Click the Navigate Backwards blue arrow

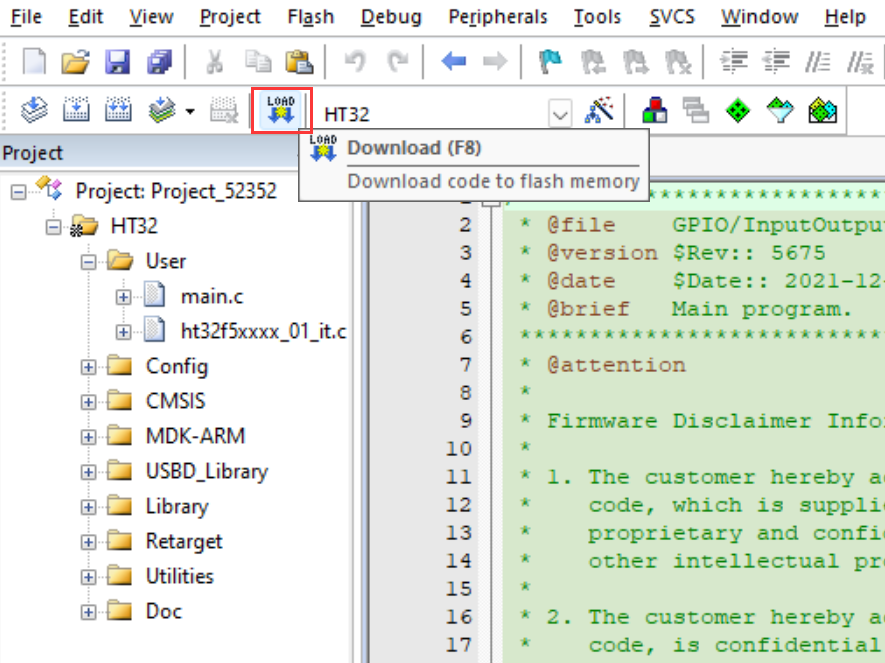tap(454, 63)
